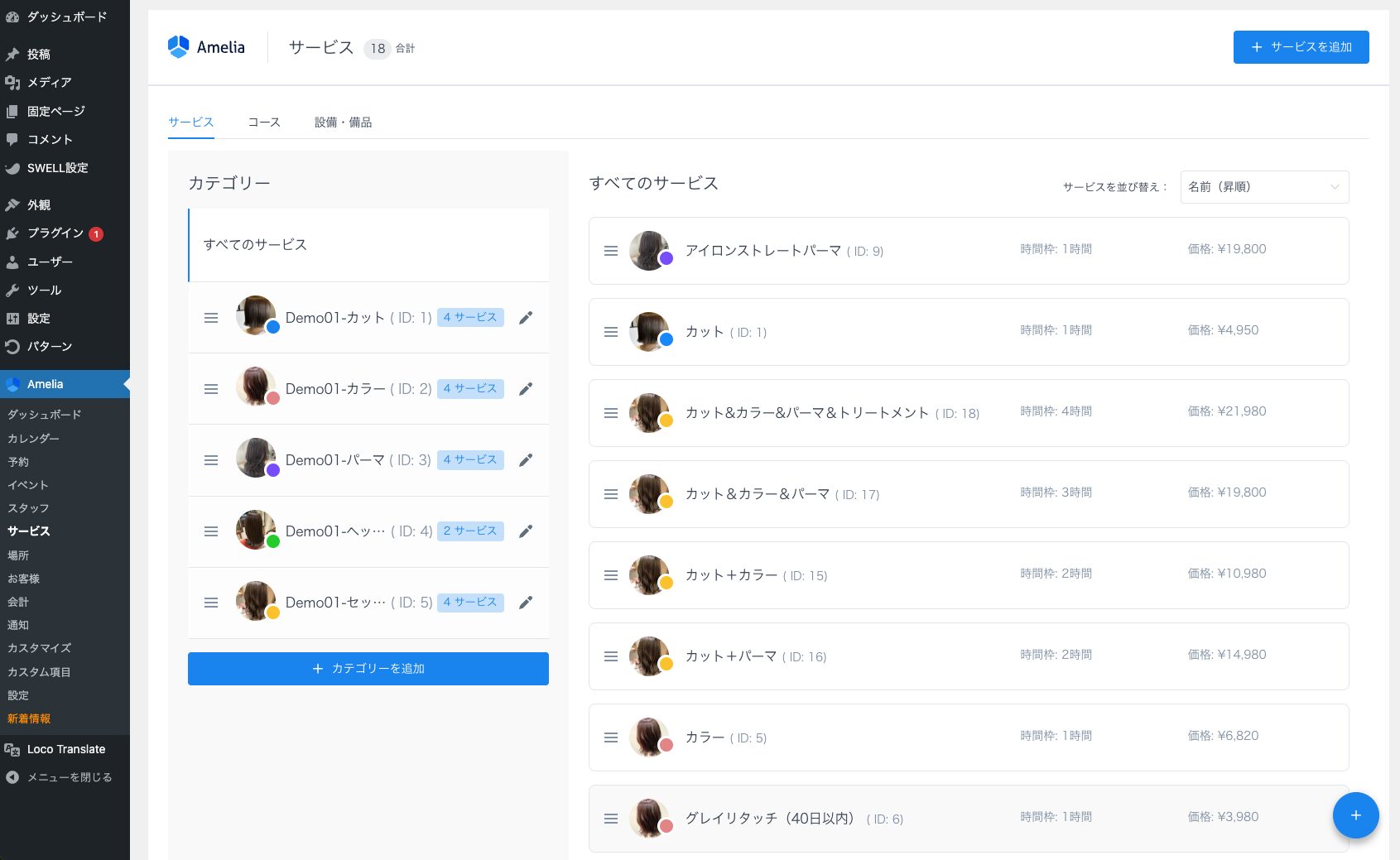Open the service sort order dropdown
This screenshot has width=1400, height=860.
[1263, 187]
